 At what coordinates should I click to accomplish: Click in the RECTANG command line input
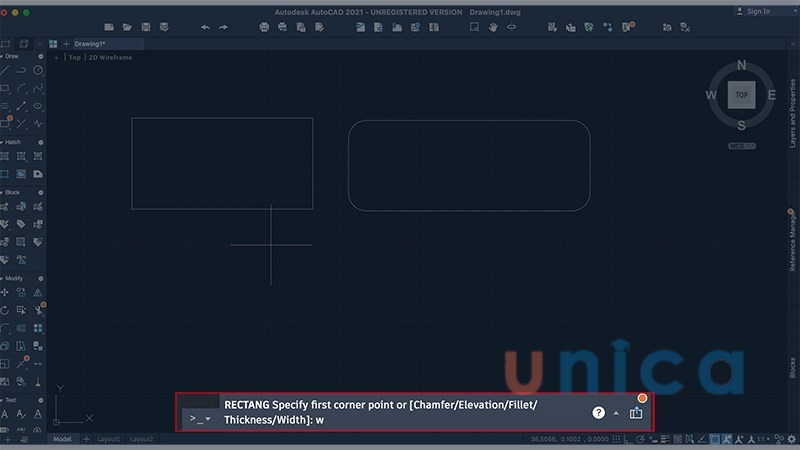tap(400, 420)
